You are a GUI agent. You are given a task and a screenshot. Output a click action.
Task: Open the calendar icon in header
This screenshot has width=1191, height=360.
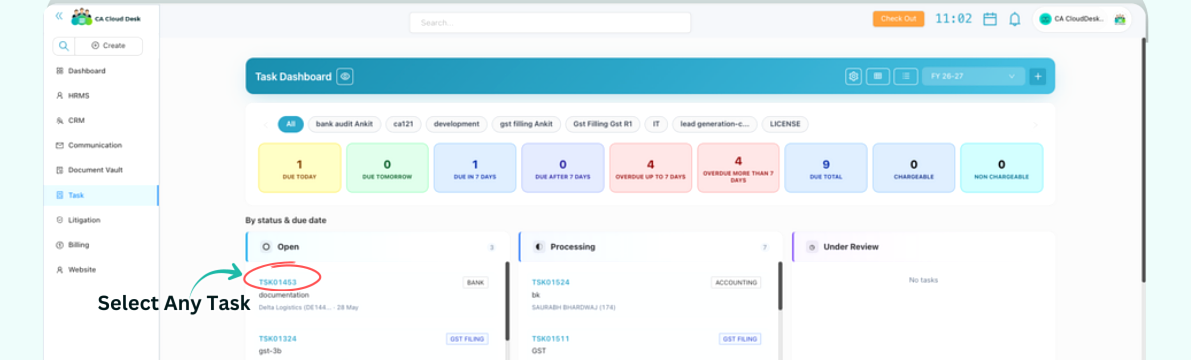[x=990, y=19]
